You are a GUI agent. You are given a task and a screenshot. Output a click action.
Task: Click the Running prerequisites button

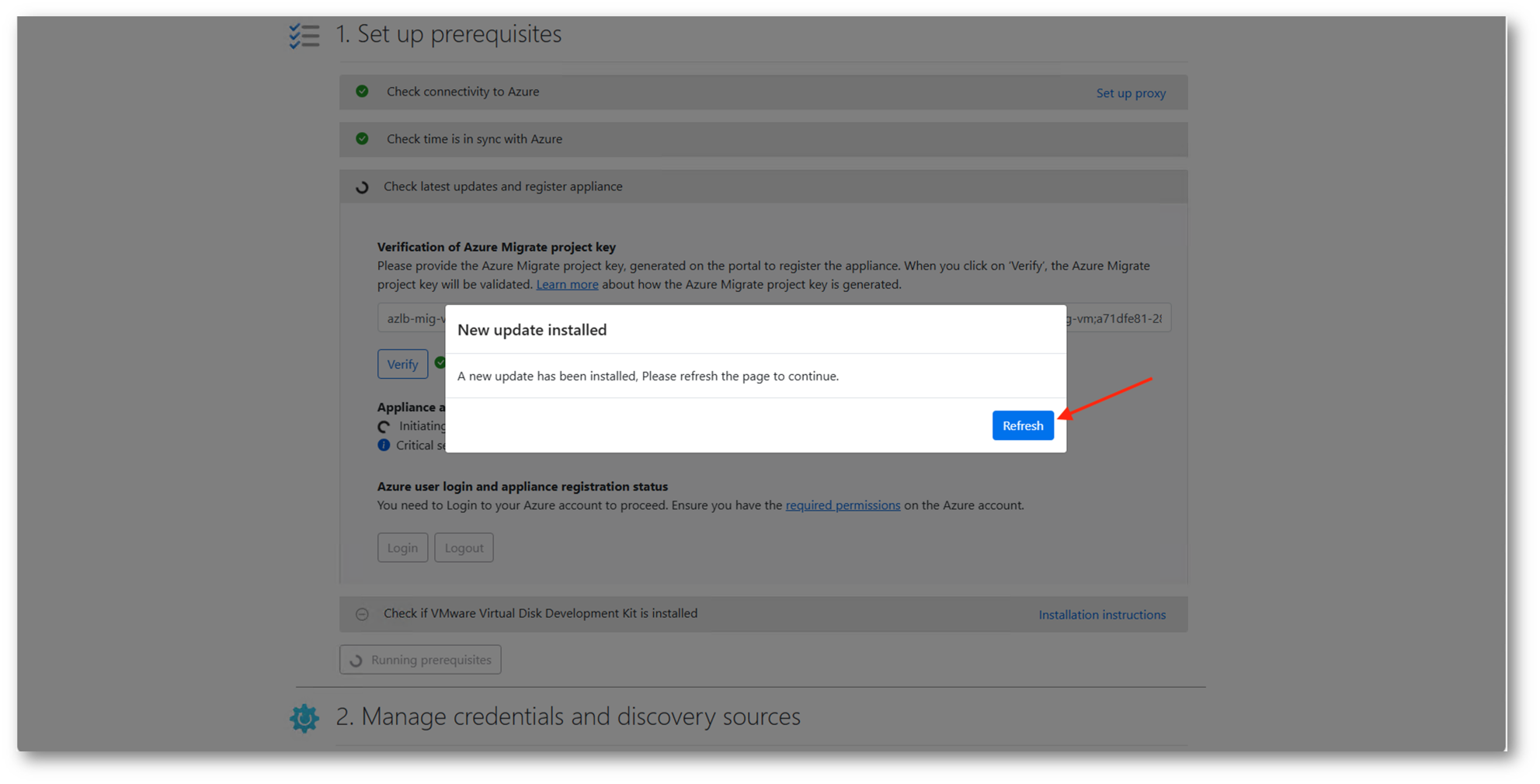click(420, 660)
